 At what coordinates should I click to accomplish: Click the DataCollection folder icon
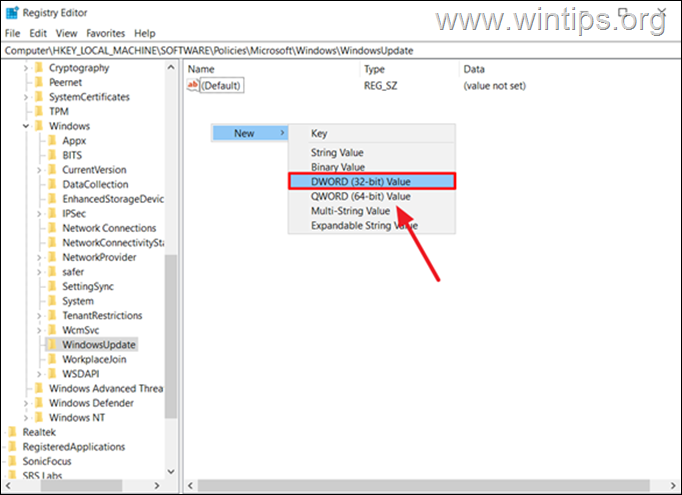52,184
